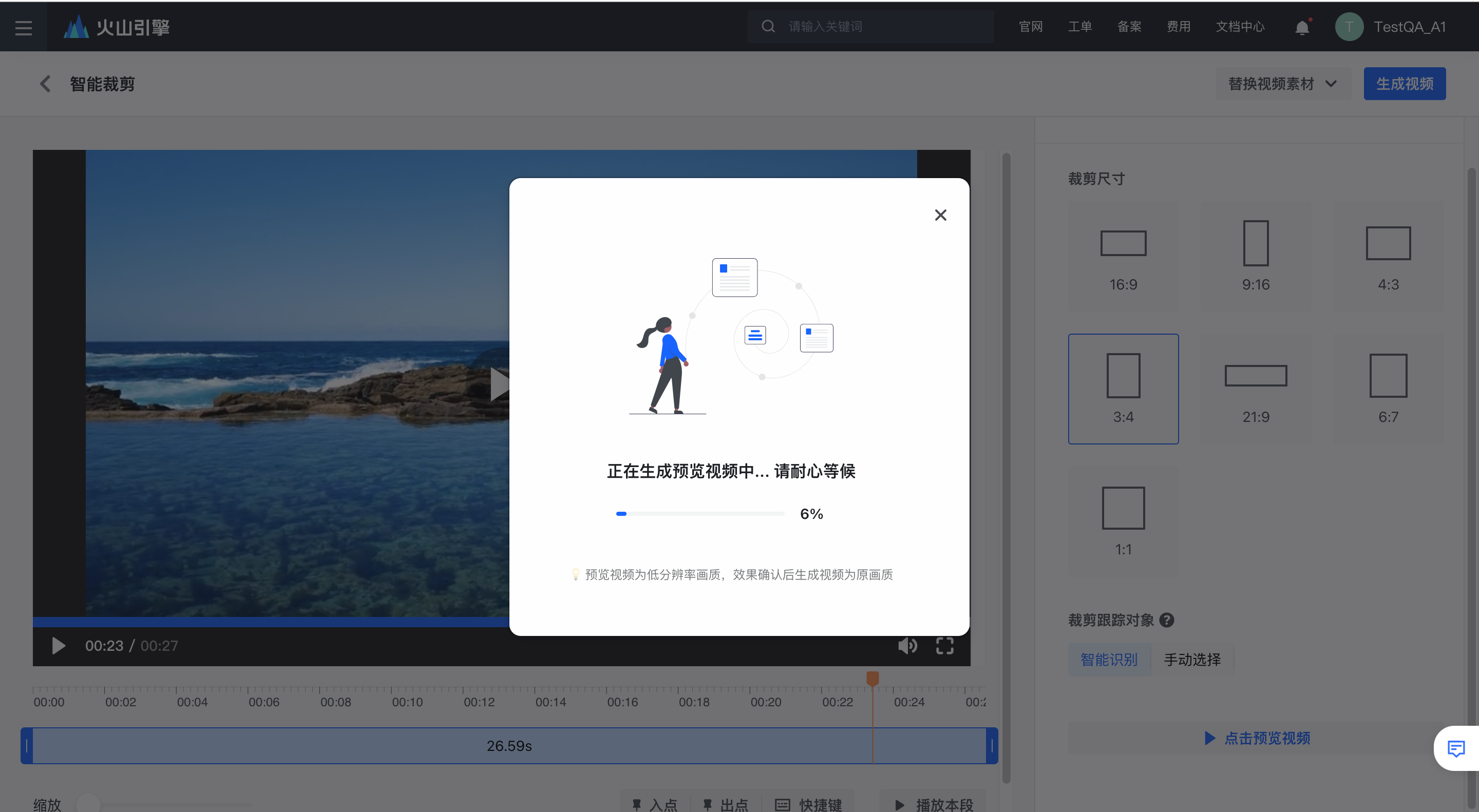Open the TestQA_A1 account name
1479x812 pixels.
click(x=1409, y=27)
